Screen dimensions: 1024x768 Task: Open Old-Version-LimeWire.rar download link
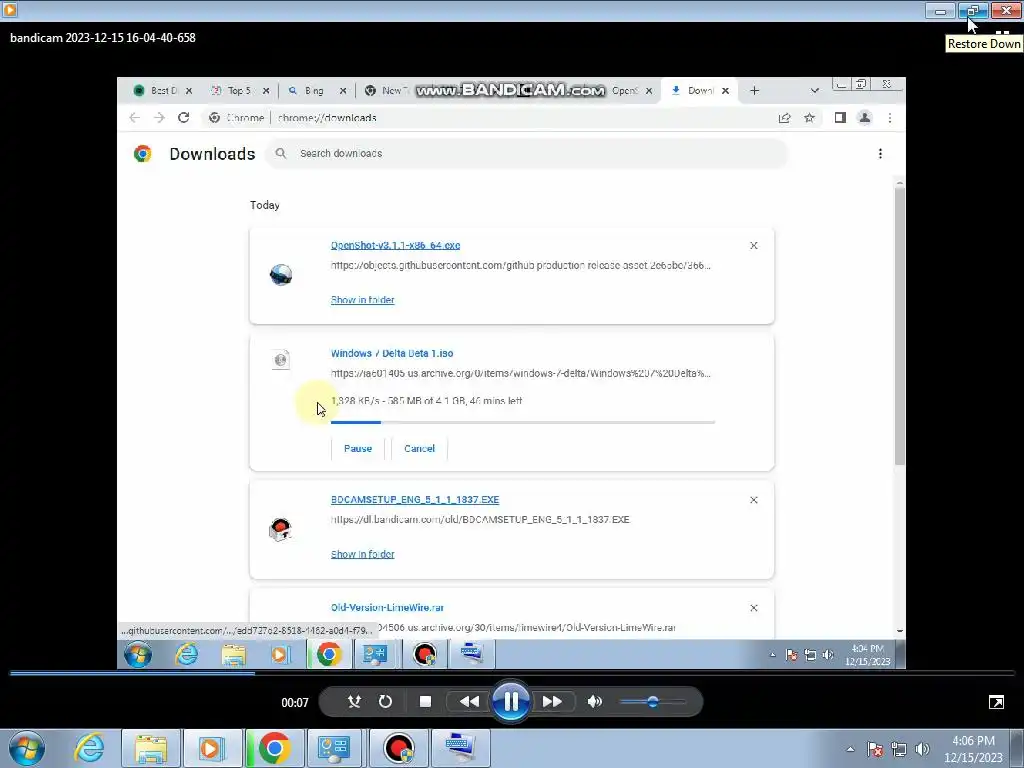tap(387, 607)
